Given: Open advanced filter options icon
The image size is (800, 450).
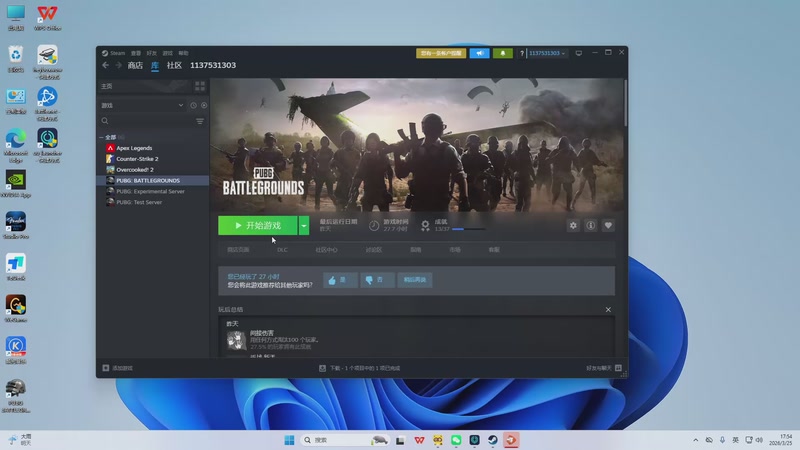Looking at the screenshot, I should [x=200, y=121].
